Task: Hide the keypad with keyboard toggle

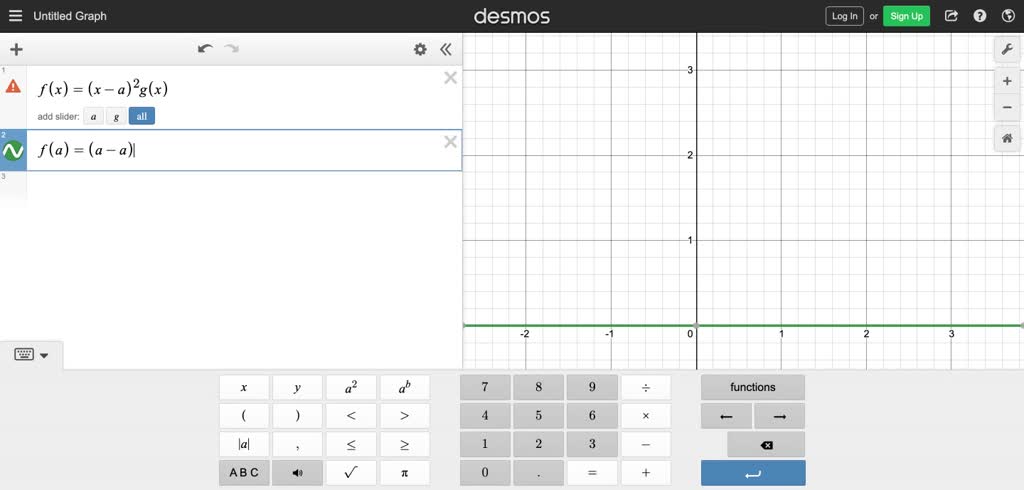Action: (x=31, y=355)
